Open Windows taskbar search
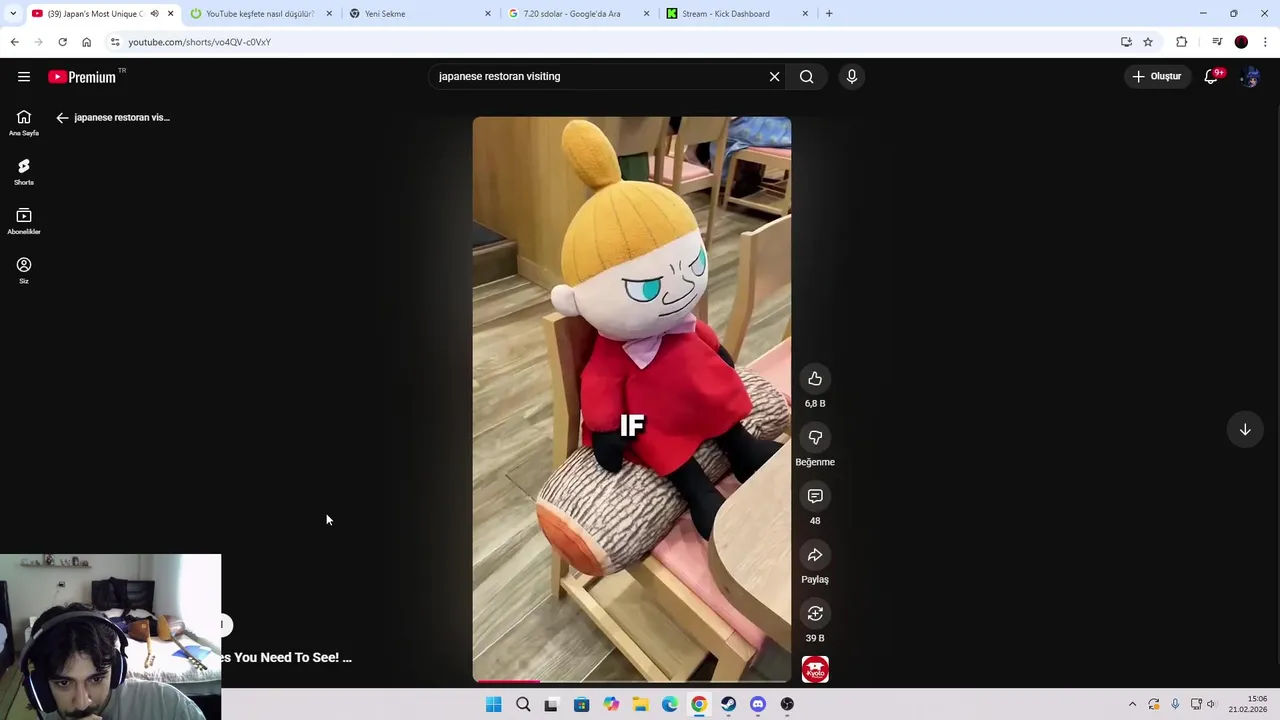The height and width of the screenshot is (720, 1280). pyautogui.click(x=523, y=705)
